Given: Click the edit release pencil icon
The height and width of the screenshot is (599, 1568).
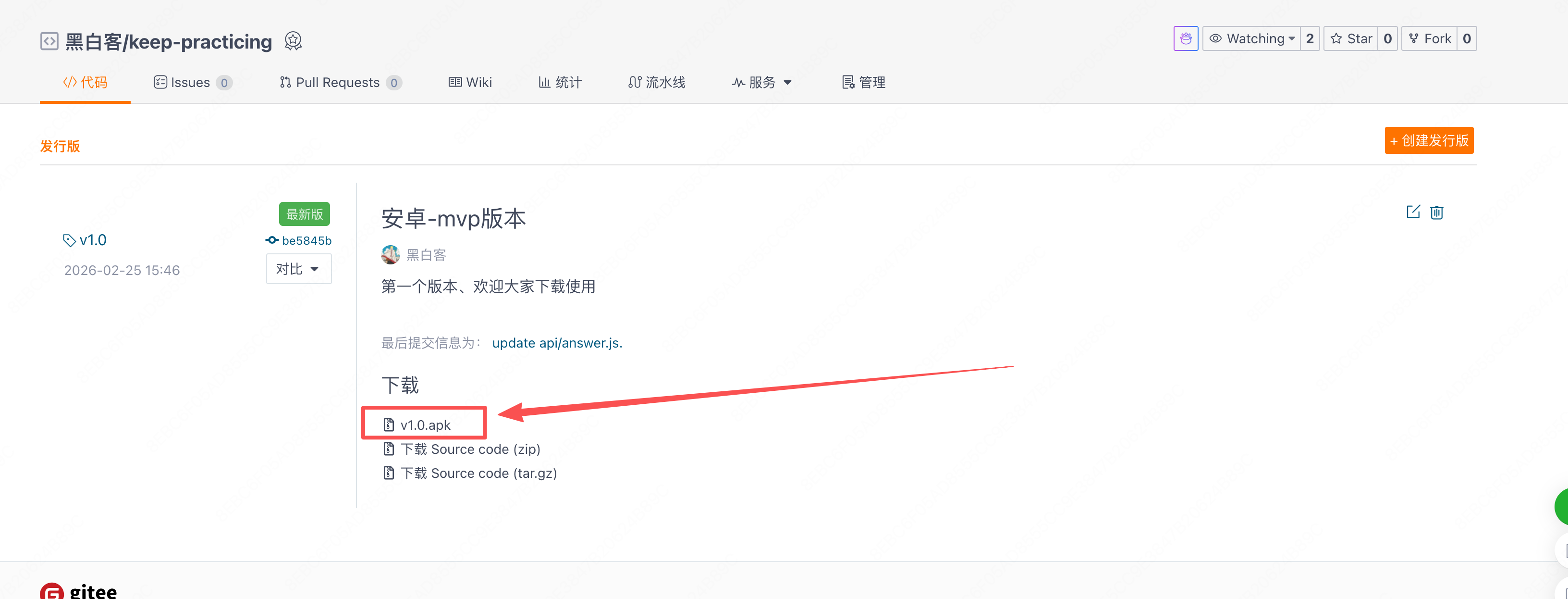Looking at the screenshot, I should (x=1413, y=212).
